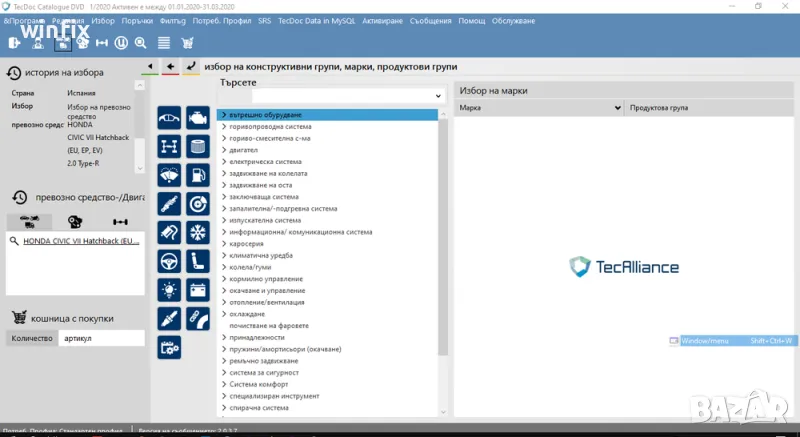Expand the горивопроводна система node chevron
The image size is (800, 437).
(x=224, y=126)
